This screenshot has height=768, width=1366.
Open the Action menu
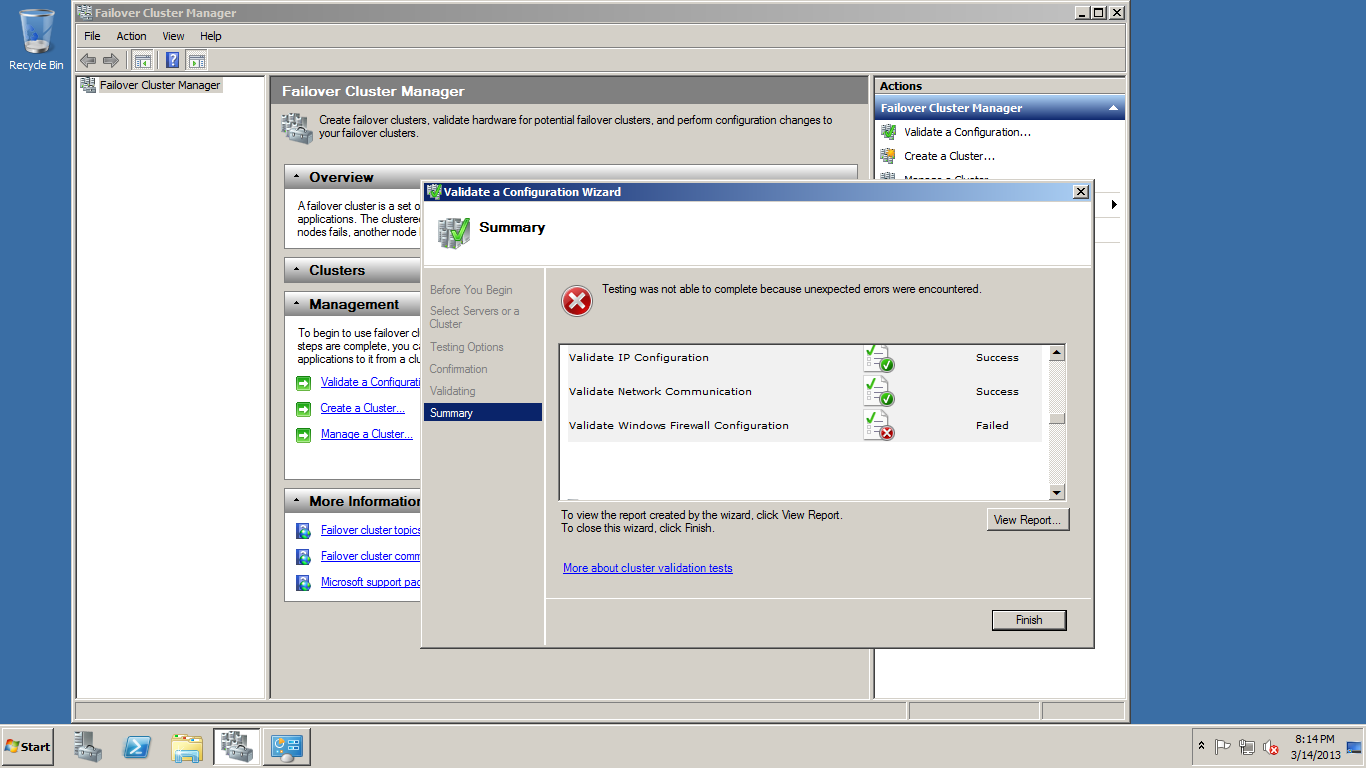tap(131, 36)
